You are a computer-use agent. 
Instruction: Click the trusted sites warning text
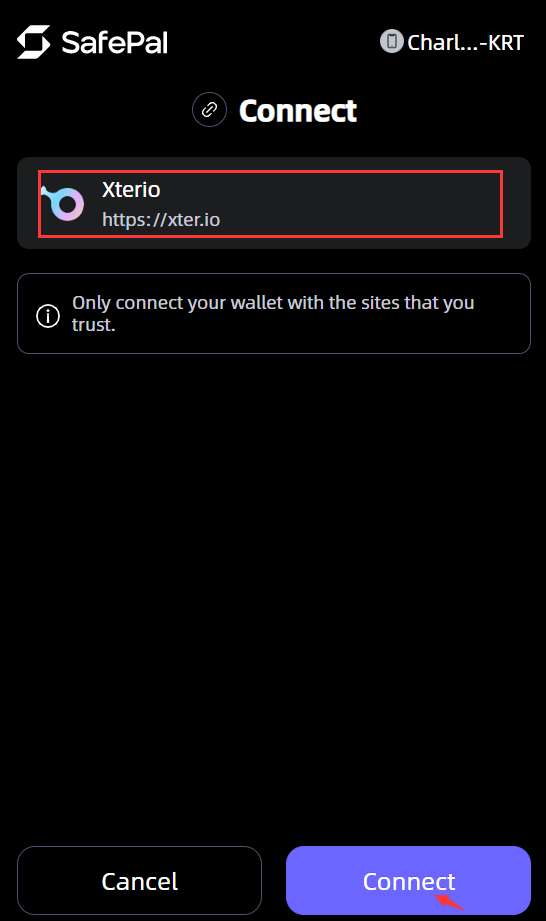click(x=273, y=313)
